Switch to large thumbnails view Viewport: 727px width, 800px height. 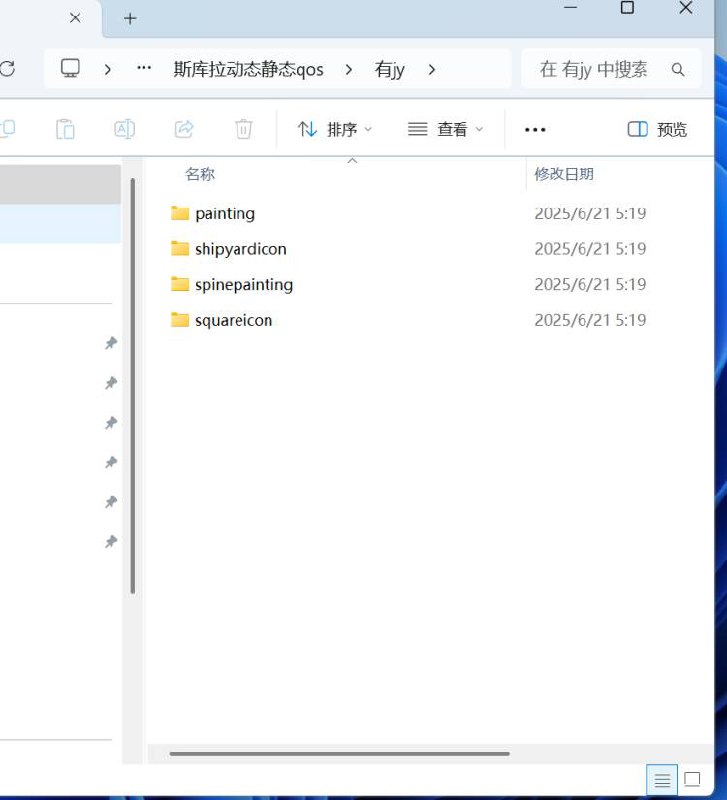pos(692,780)
